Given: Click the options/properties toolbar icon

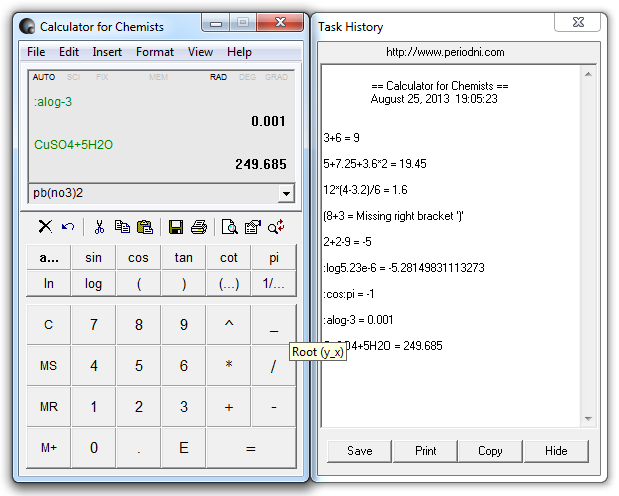Looking at the screenshot, I should [x=253, y=227].
